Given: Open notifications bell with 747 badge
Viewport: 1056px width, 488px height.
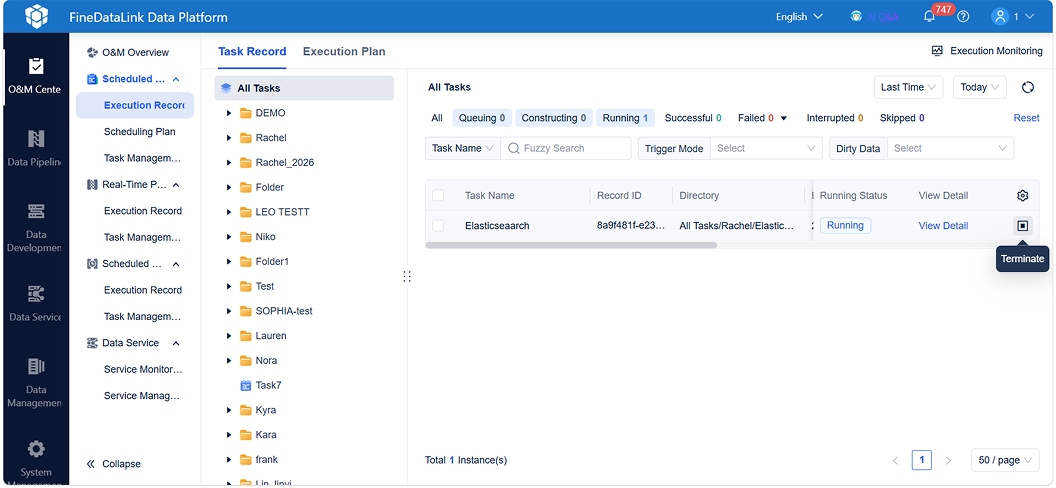Looking at the screenshot, I should 929,17.
